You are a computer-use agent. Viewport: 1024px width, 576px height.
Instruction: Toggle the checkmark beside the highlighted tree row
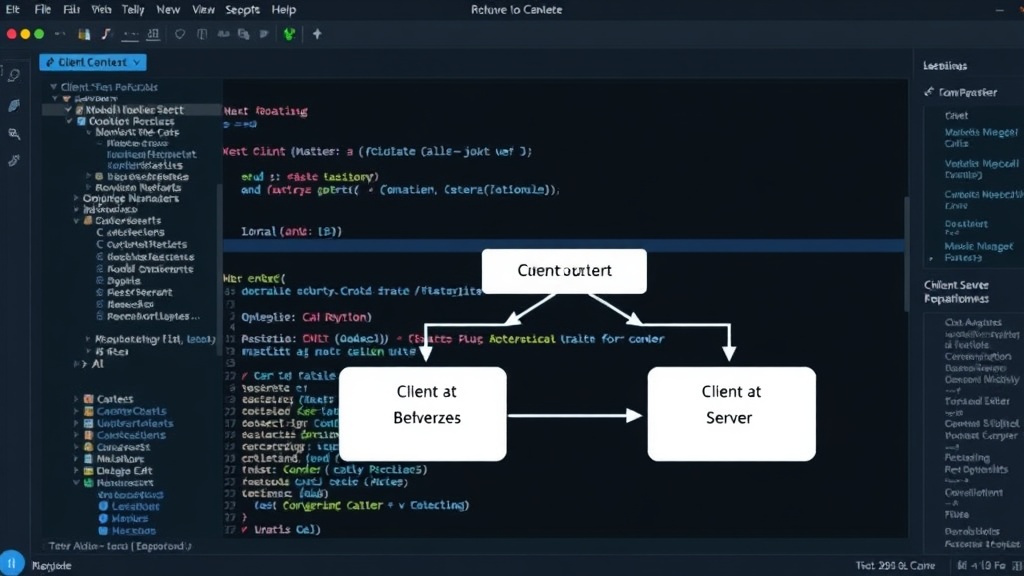pyautogui.click(x=69, y=110)
